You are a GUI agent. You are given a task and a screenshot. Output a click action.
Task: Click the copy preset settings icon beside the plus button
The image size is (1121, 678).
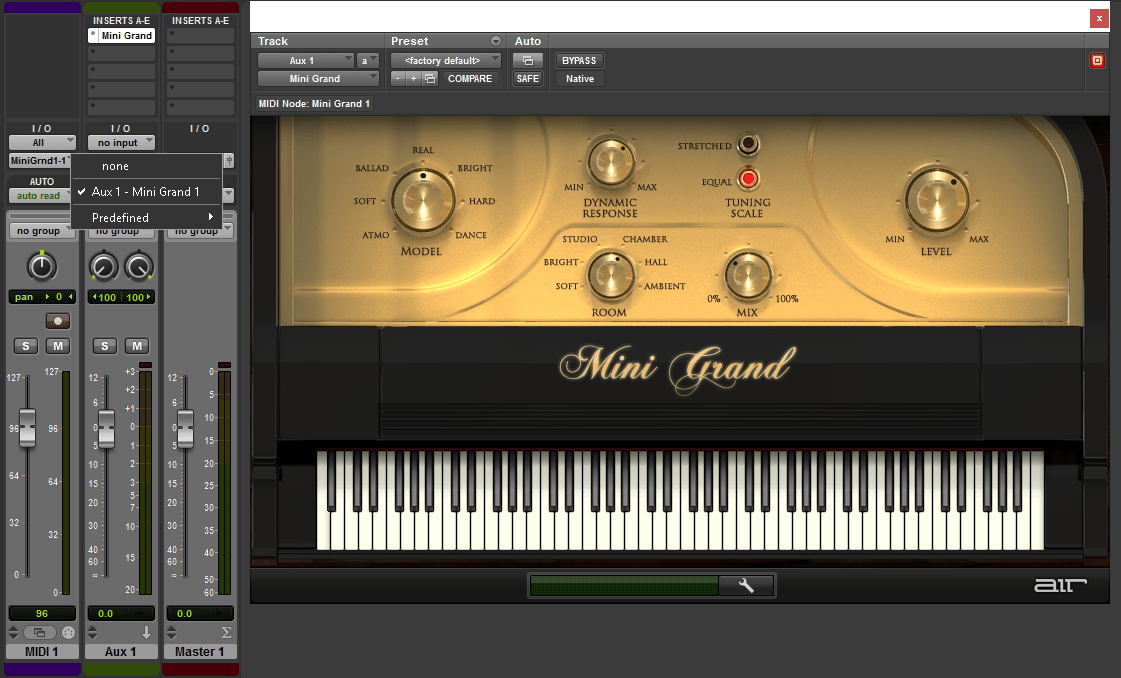point(430,78)
